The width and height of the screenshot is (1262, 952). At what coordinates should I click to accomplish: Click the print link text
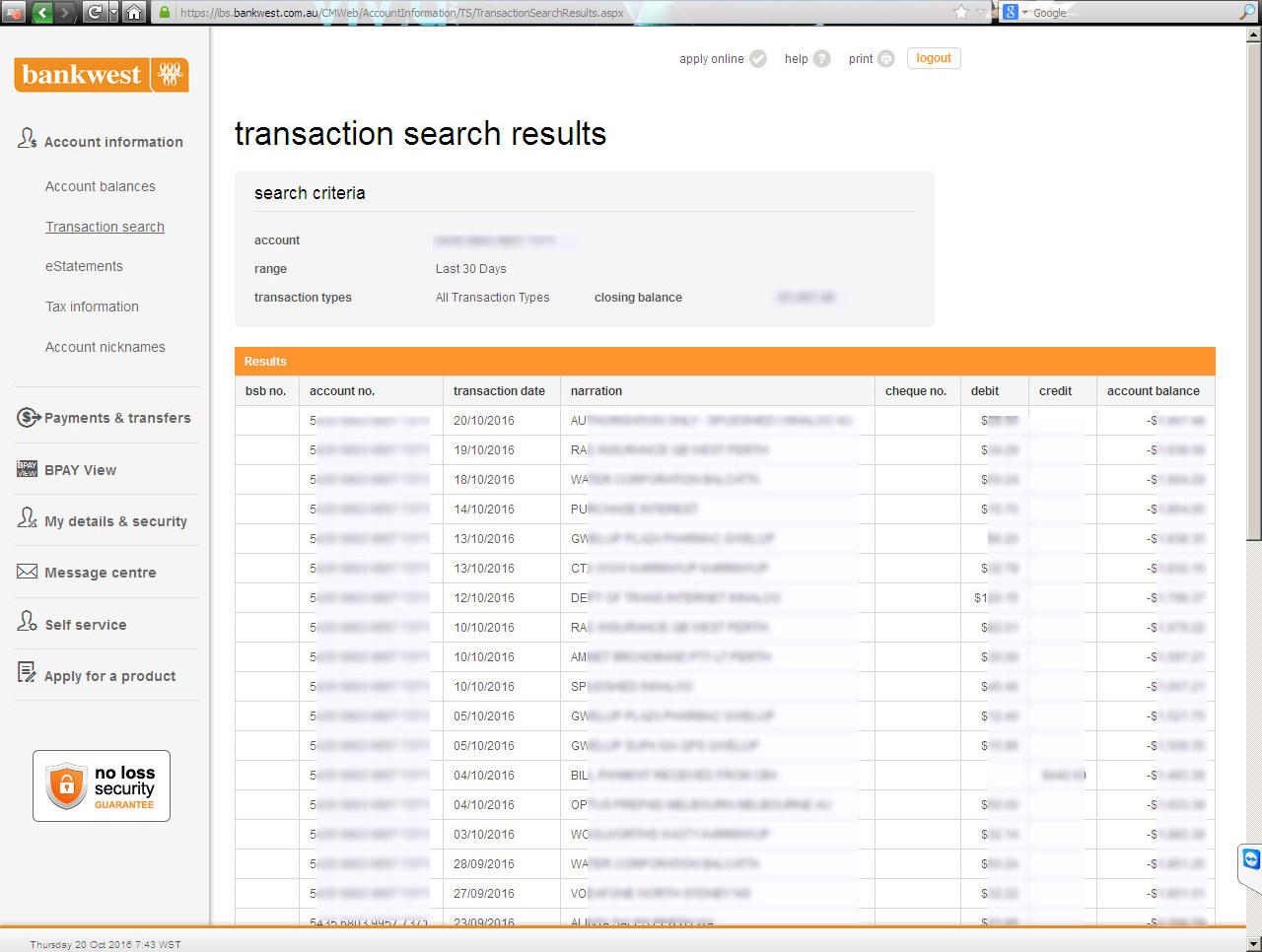(x=861, y=59)
